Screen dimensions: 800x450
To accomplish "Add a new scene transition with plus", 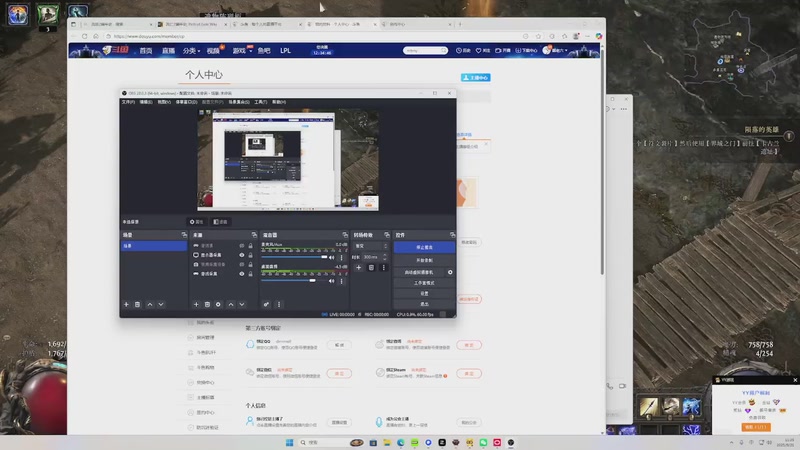I will click(x=359, y=267).
